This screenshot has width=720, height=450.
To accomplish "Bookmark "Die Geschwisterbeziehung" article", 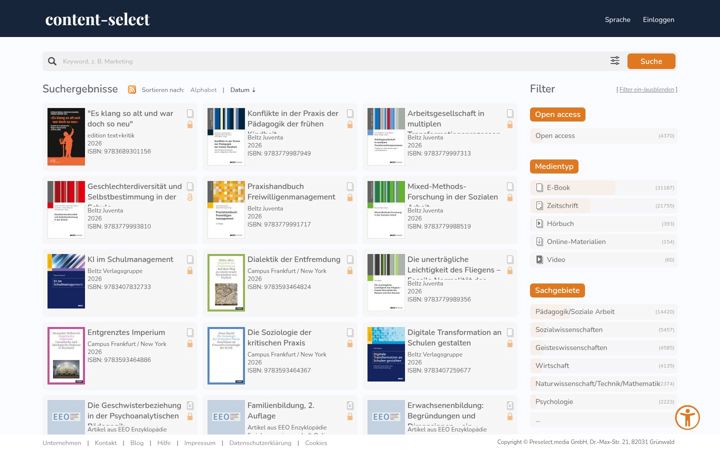I will [x=190, y=405].
